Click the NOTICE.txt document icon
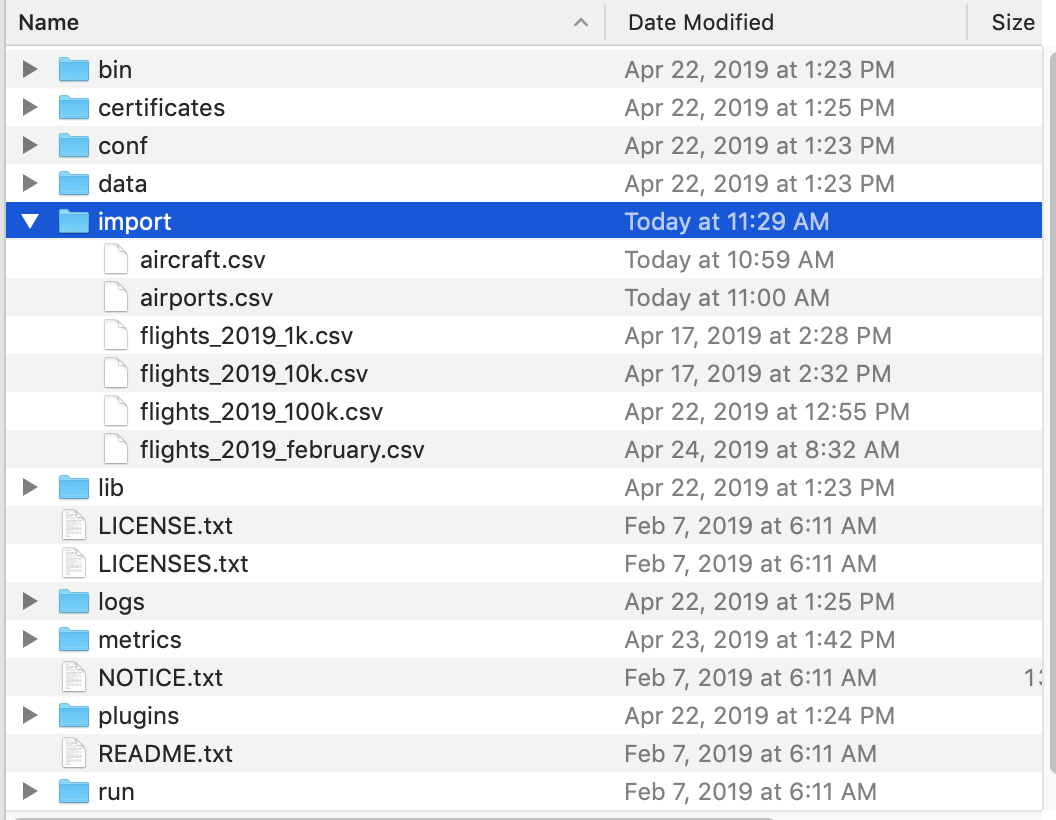The width and height of the screenshot is (1056, 820). (74, 678)
